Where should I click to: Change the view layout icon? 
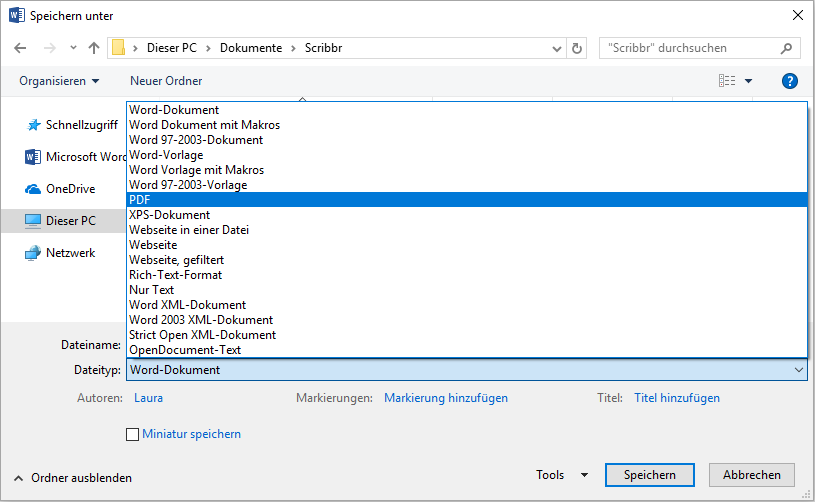coord(727,81)
